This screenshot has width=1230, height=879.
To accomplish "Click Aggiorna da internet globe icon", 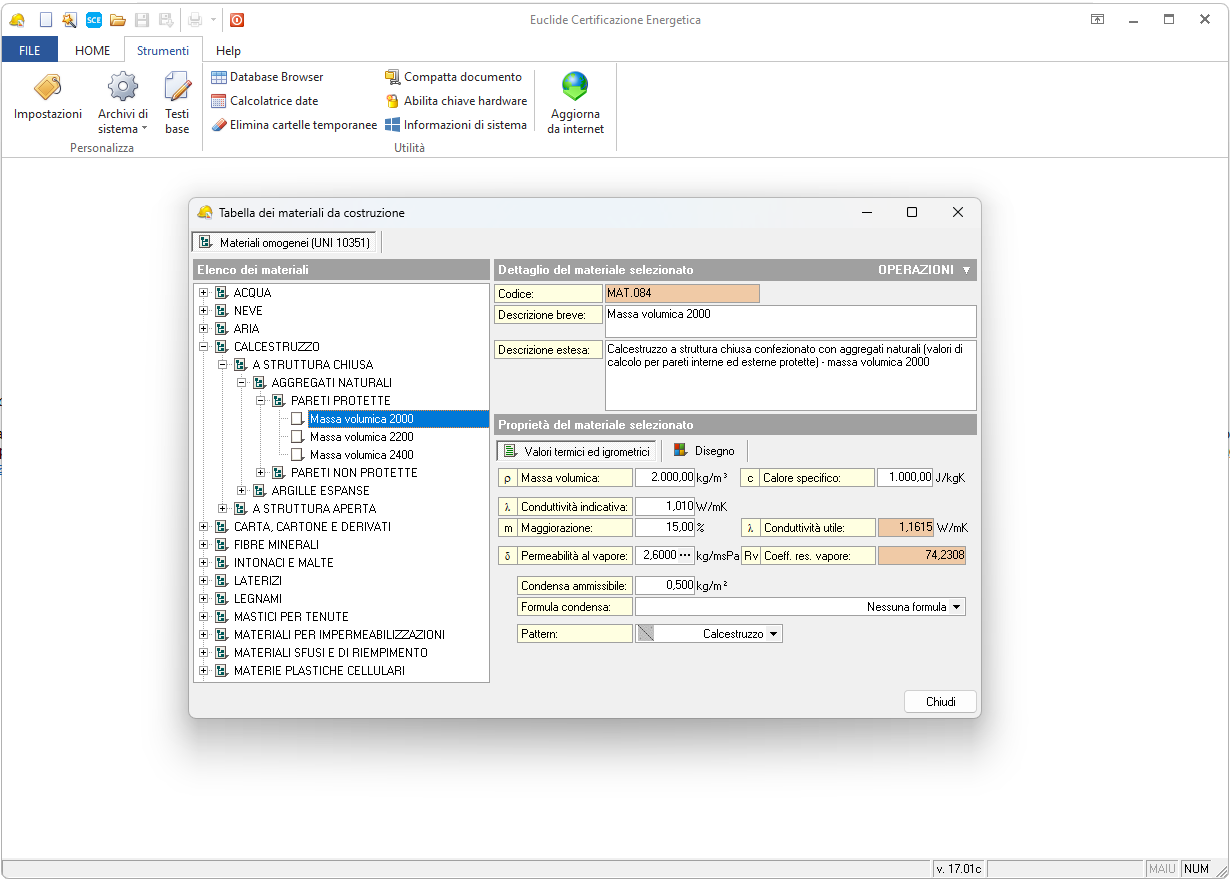I will click(x=575, y=88).
